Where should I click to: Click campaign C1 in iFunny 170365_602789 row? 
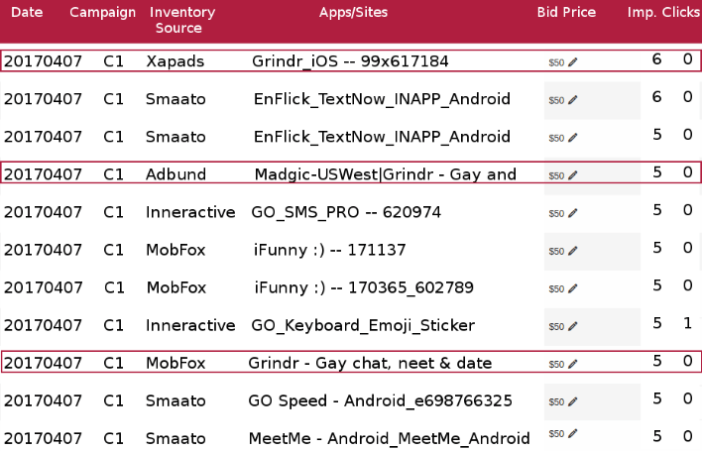click(114, 287)
